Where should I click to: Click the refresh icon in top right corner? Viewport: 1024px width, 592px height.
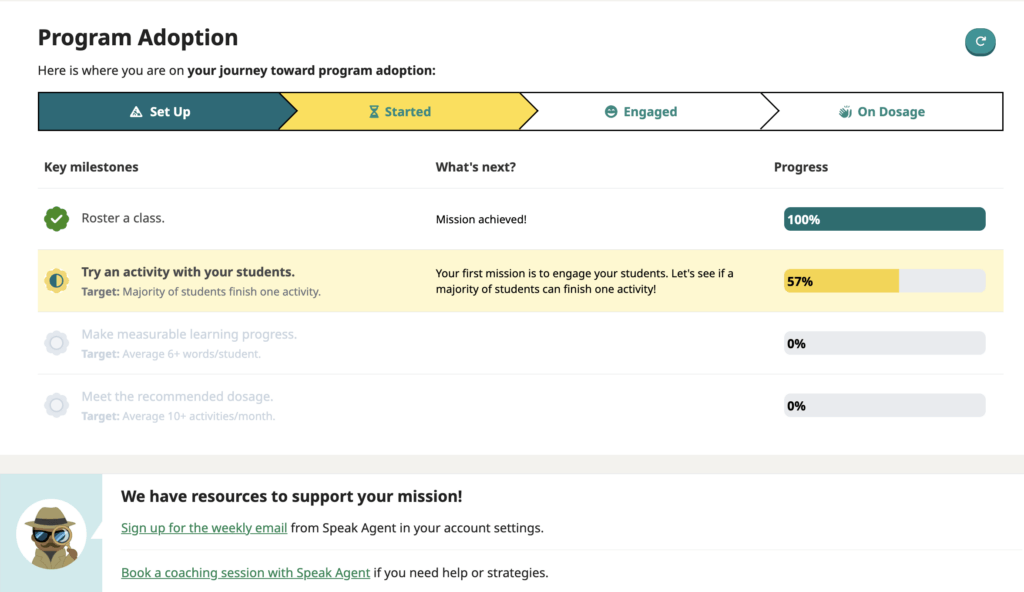(x=980, y=42)
